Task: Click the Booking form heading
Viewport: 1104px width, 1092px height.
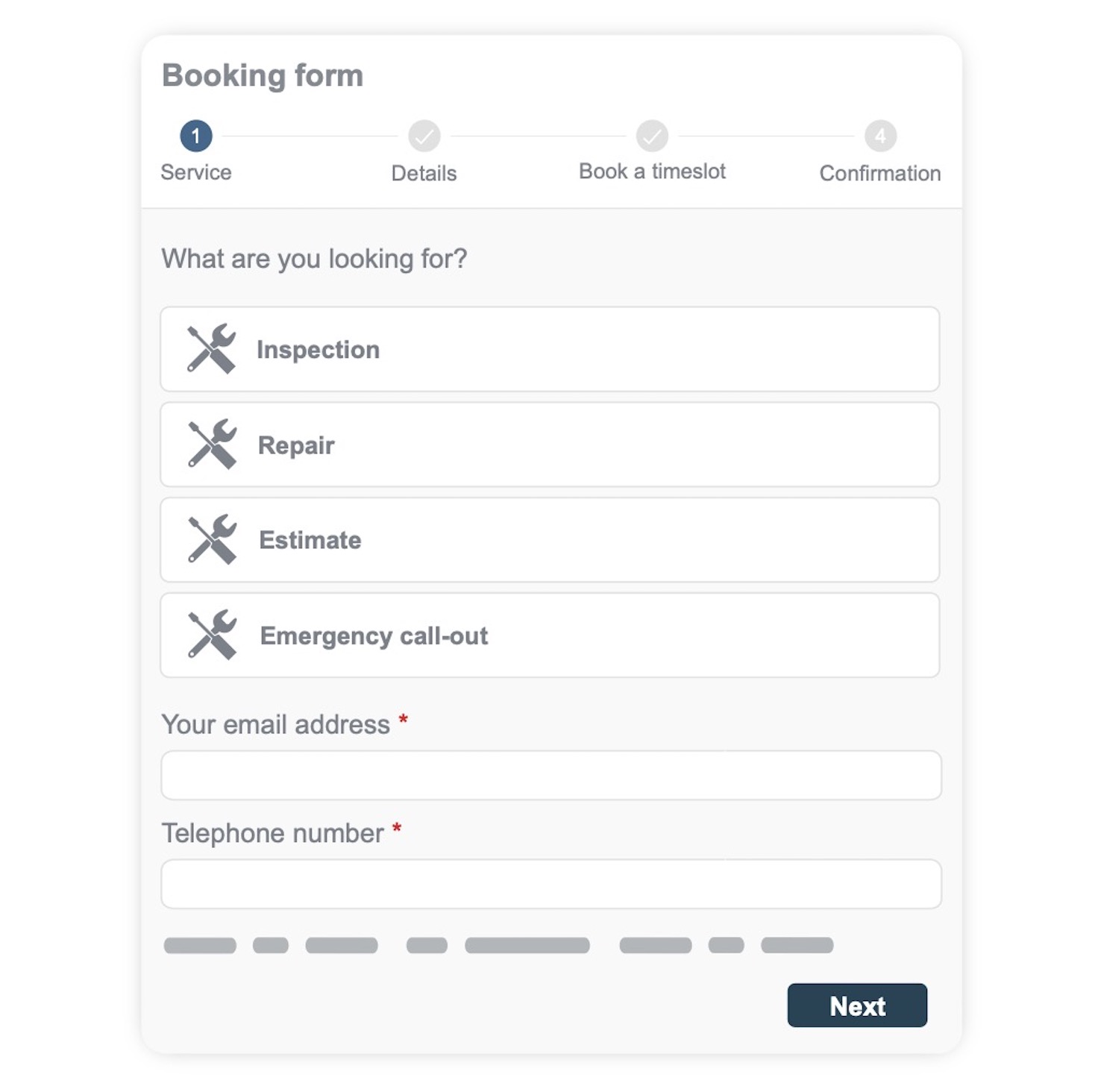Action: click(263, 75)
